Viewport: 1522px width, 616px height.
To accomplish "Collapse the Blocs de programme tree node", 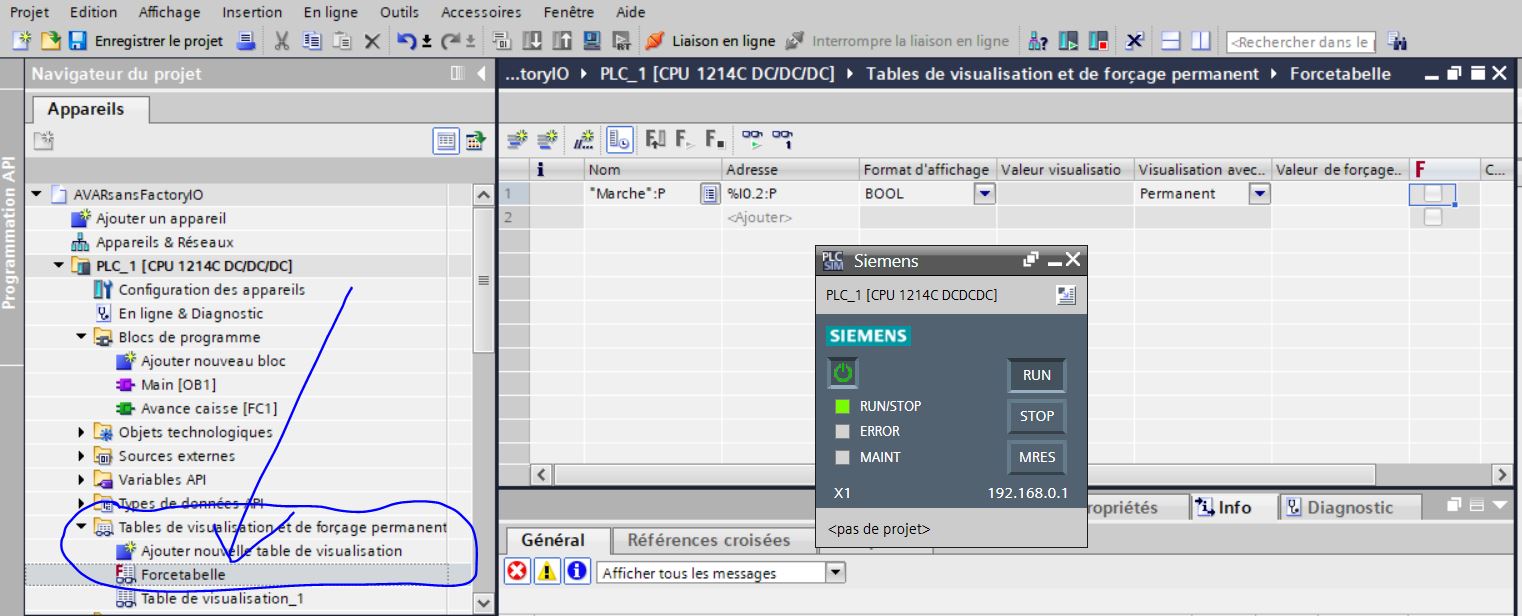I will pos(83,338).
